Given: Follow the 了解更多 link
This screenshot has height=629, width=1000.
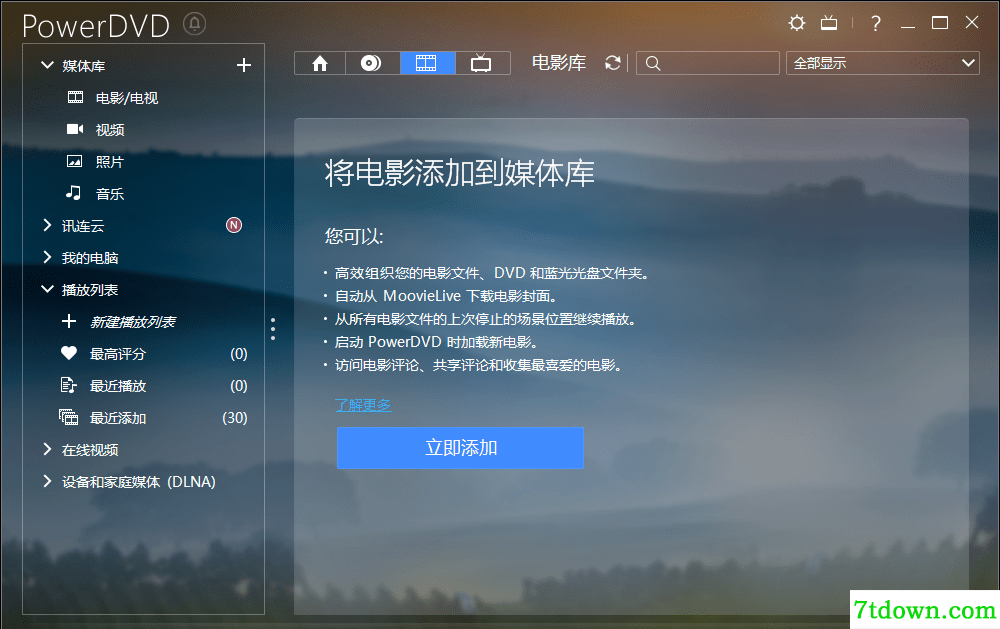Looking at the screenshot, I should coord(363,404).
